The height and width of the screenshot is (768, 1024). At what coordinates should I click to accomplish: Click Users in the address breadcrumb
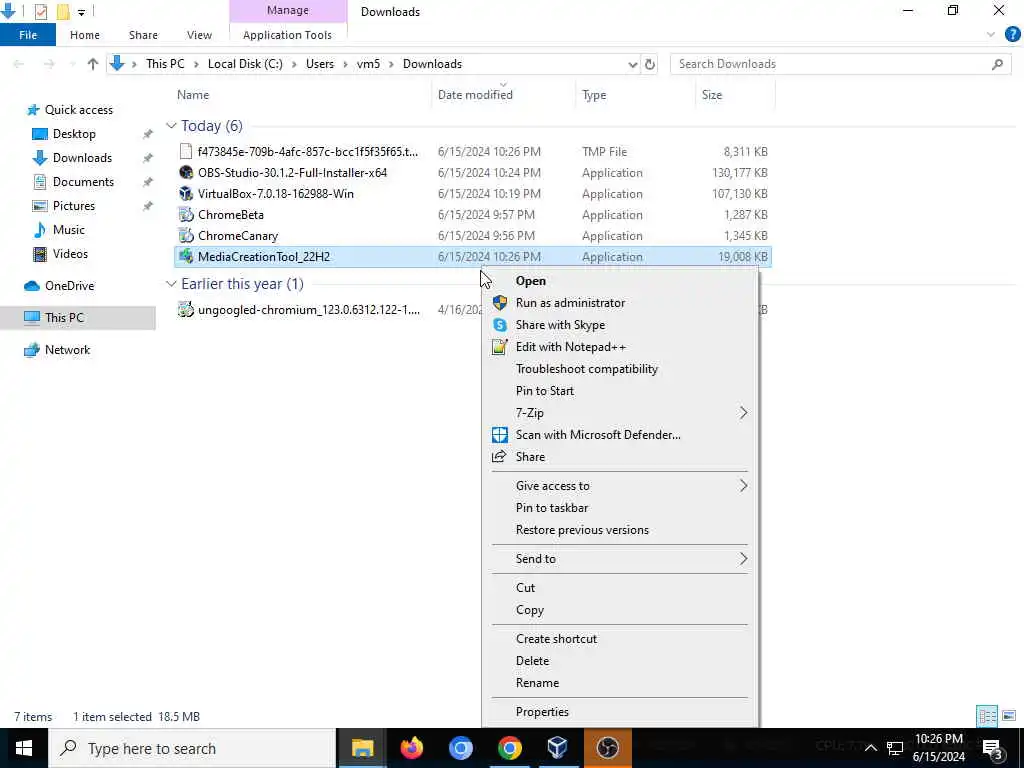pos(320,64)
